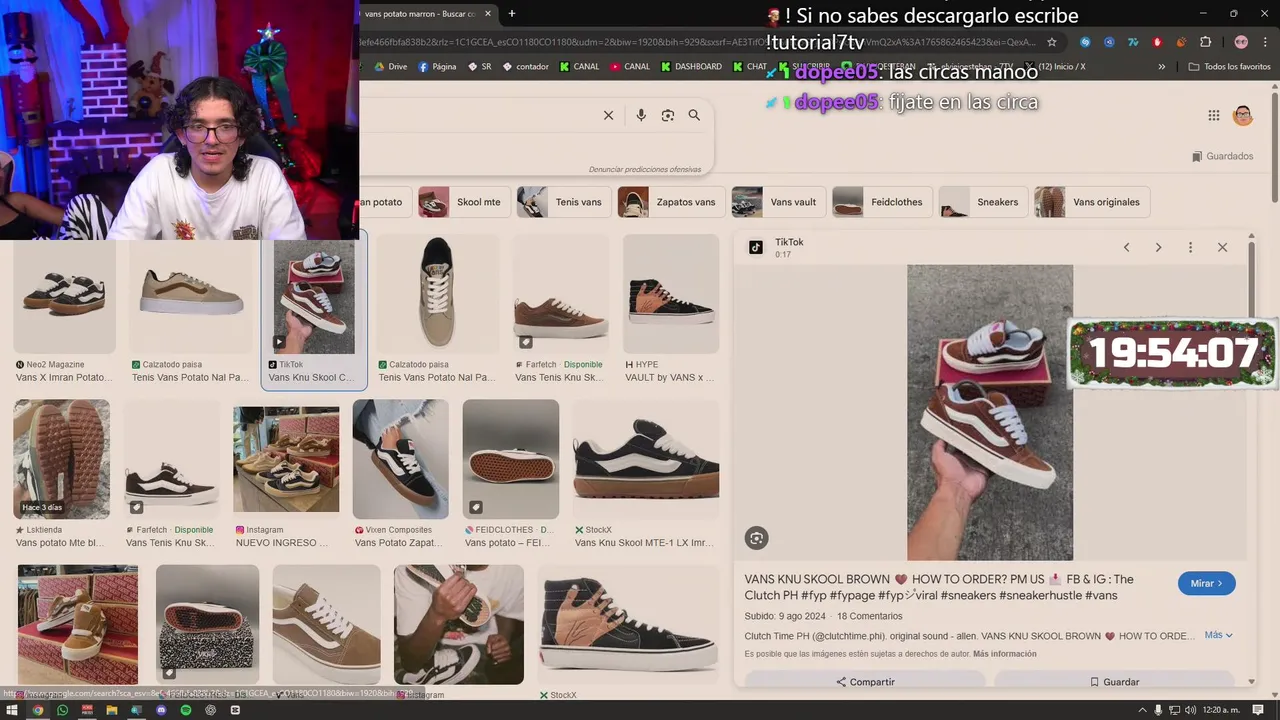Open Más información copyright link
This screenshot has height=720, width=1280.
tap(1004, 654)
